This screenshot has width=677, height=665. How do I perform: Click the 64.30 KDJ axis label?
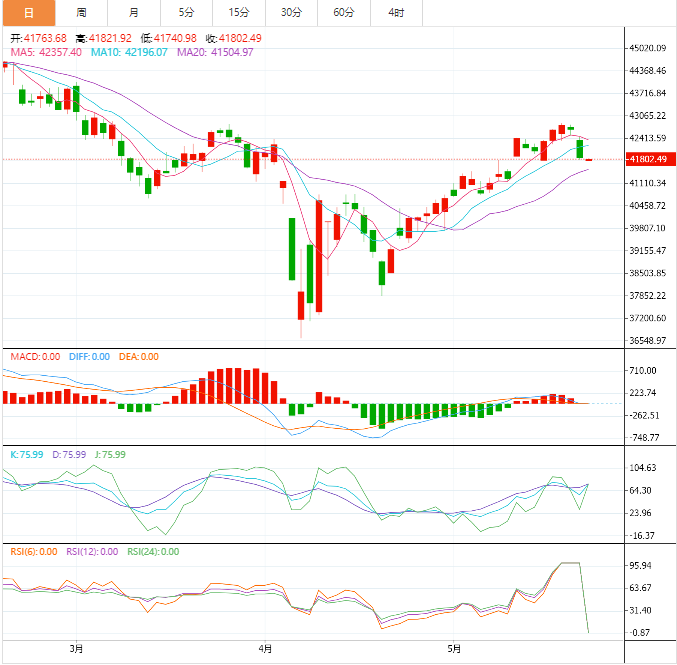coord(641,491)
